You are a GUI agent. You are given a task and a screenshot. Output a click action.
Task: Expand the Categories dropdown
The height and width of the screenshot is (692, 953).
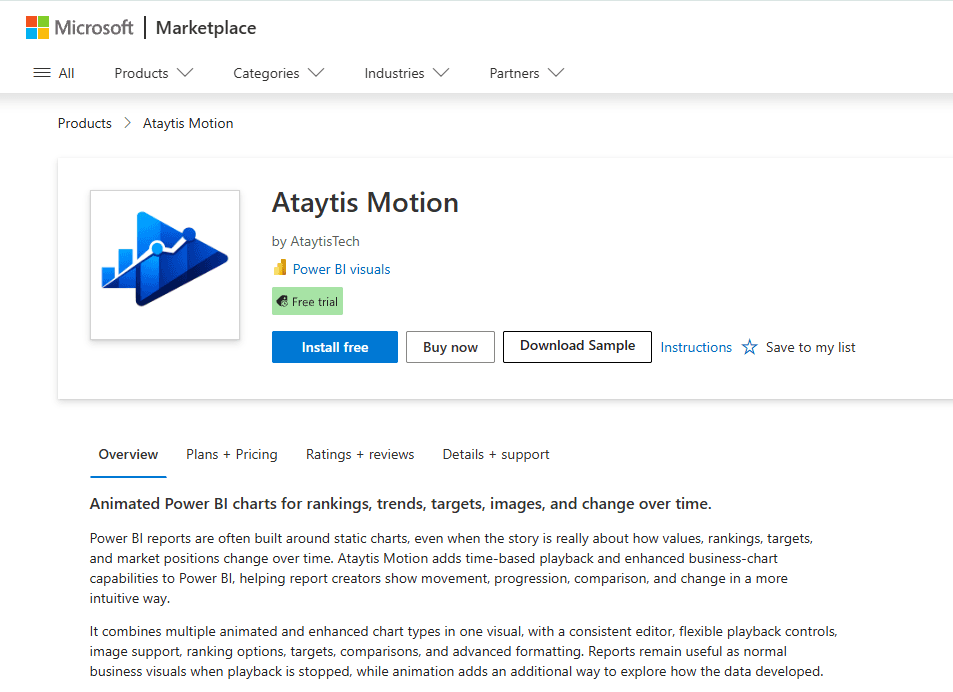[x=279, y=73]
